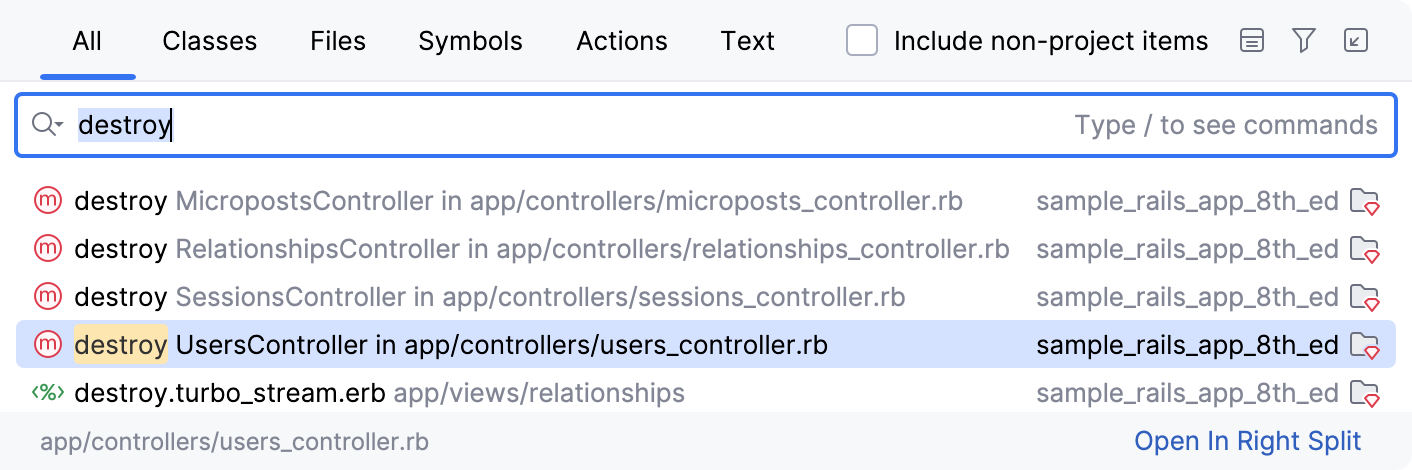Click project folder icon on RelationshipsController row
1412x470 pixels.
tap(1365, 249)
